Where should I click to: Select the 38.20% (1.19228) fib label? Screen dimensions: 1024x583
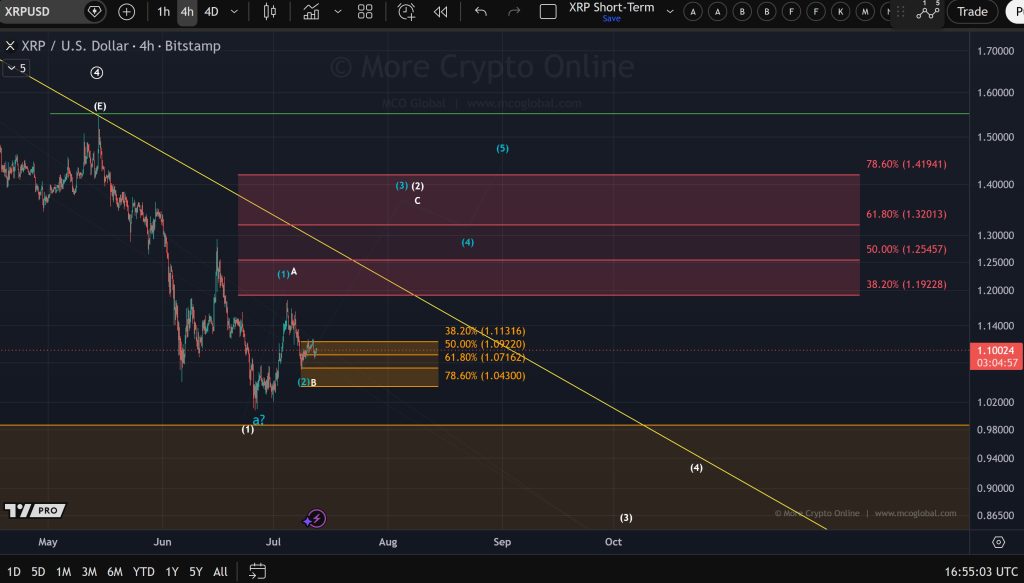pos(906,285)
